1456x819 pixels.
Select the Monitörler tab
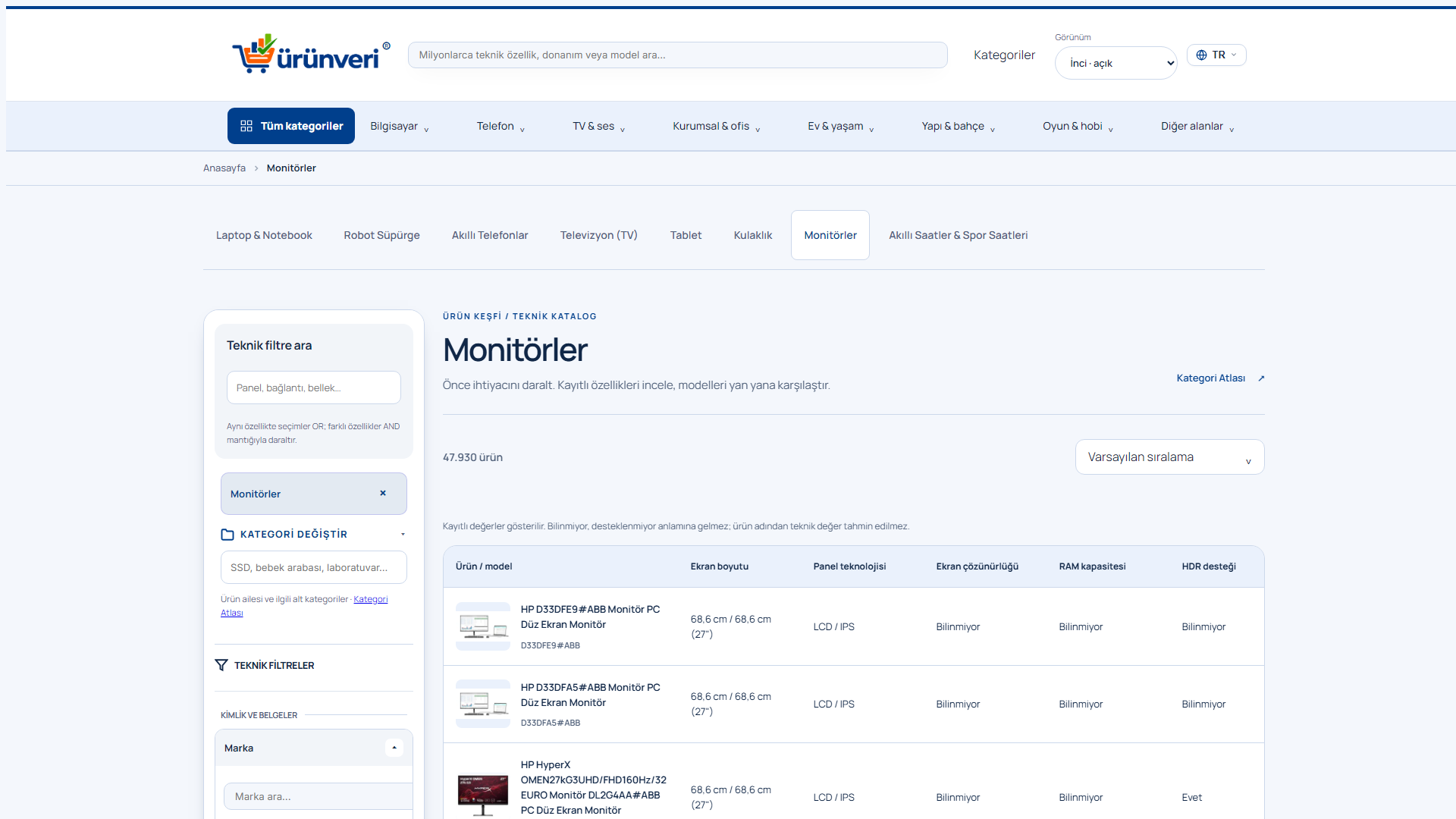pos(830,235)
